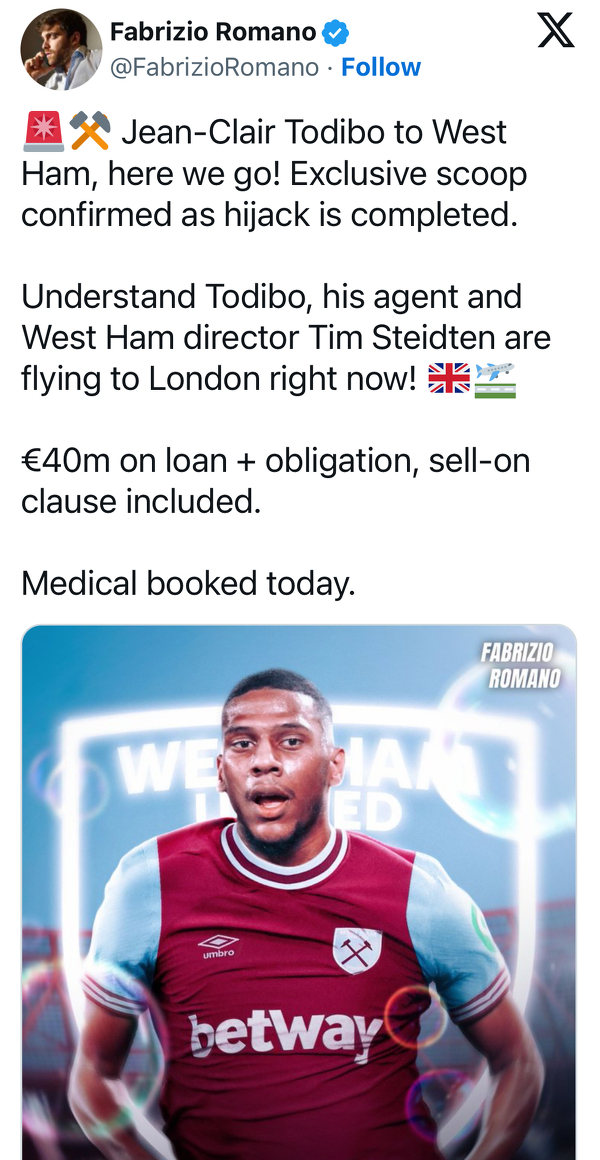Viewport: 600px width, 1160px height.
Task: Open the Fabrizio Romano display name
Action: [x=212, y=32]
